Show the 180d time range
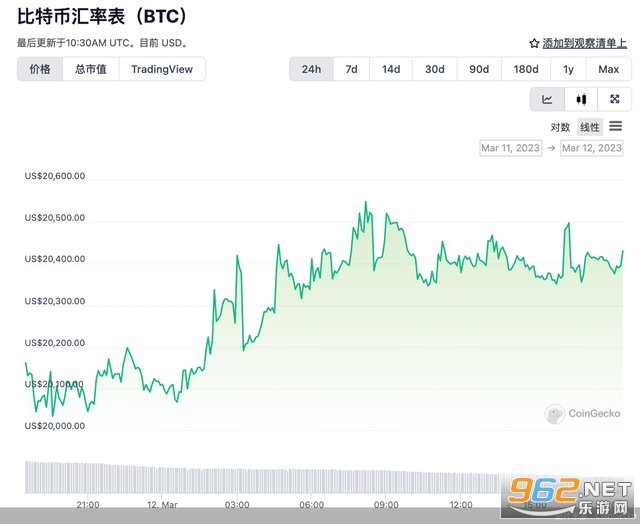The height and width of the screenshot is (524, 640). coord(526,69)
